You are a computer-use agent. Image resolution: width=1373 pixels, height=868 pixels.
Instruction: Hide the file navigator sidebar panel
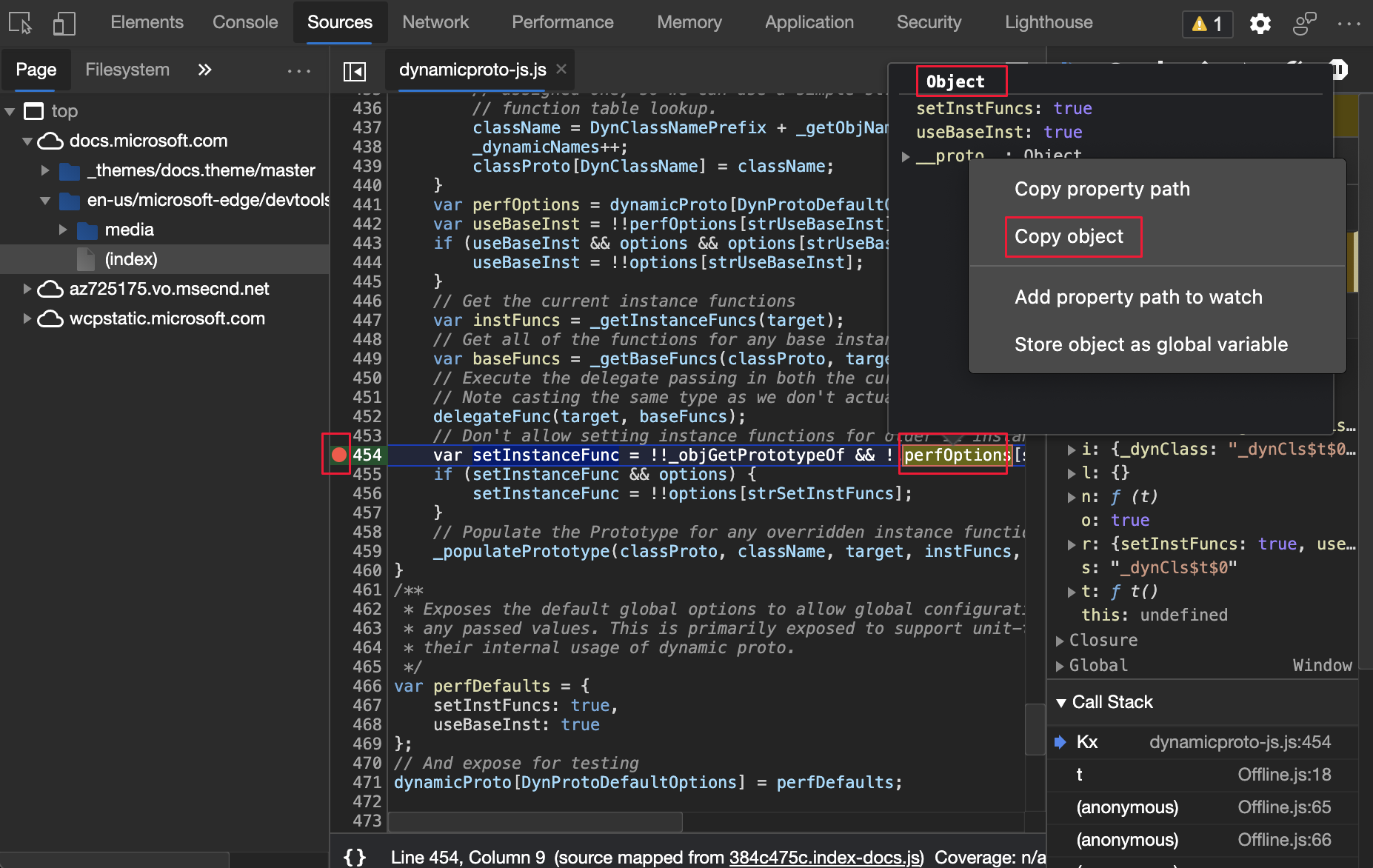[354, 70]
